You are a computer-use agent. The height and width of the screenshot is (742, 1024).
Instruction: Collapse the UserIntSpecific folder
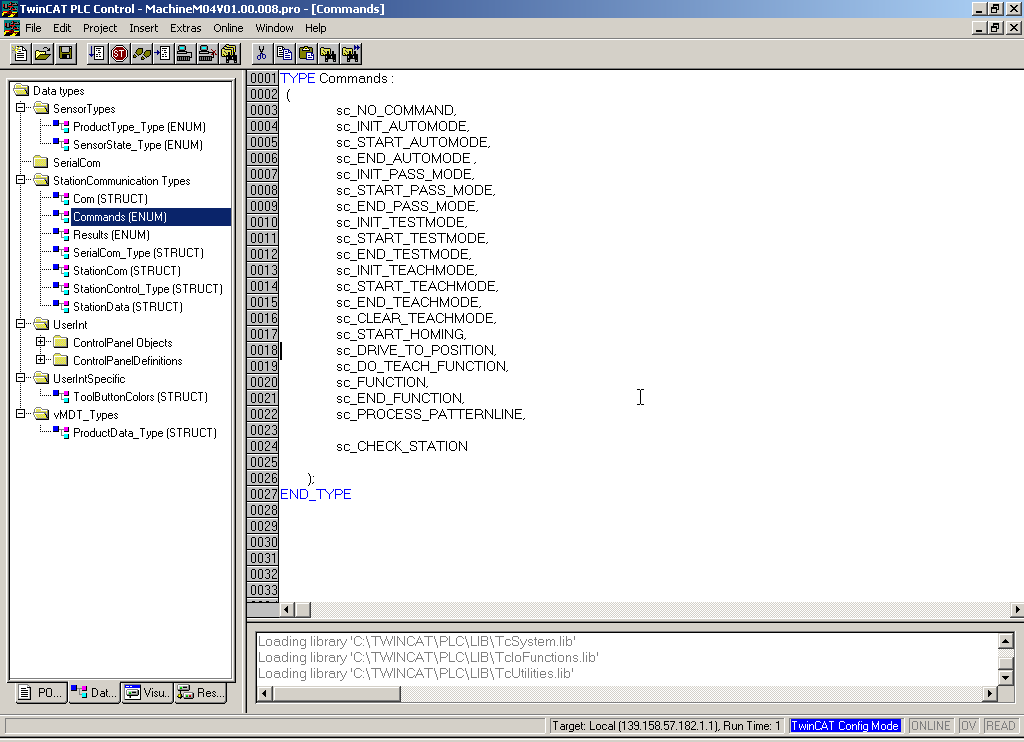click(x=21, y=378)
